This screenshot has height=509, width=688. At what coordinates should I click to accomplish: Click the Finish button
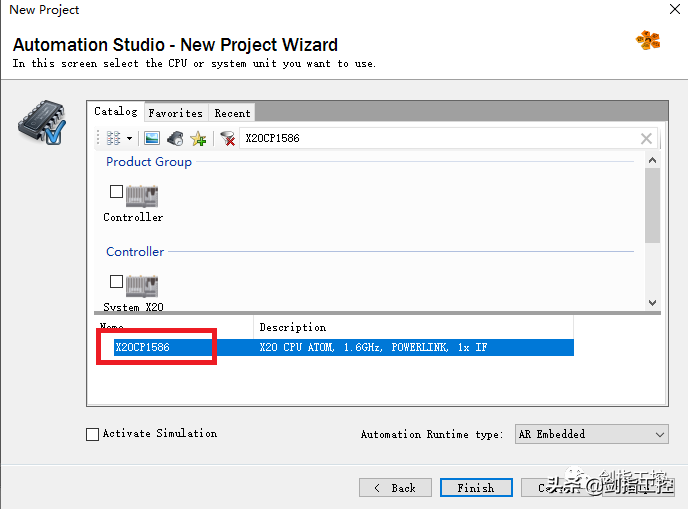475,488
